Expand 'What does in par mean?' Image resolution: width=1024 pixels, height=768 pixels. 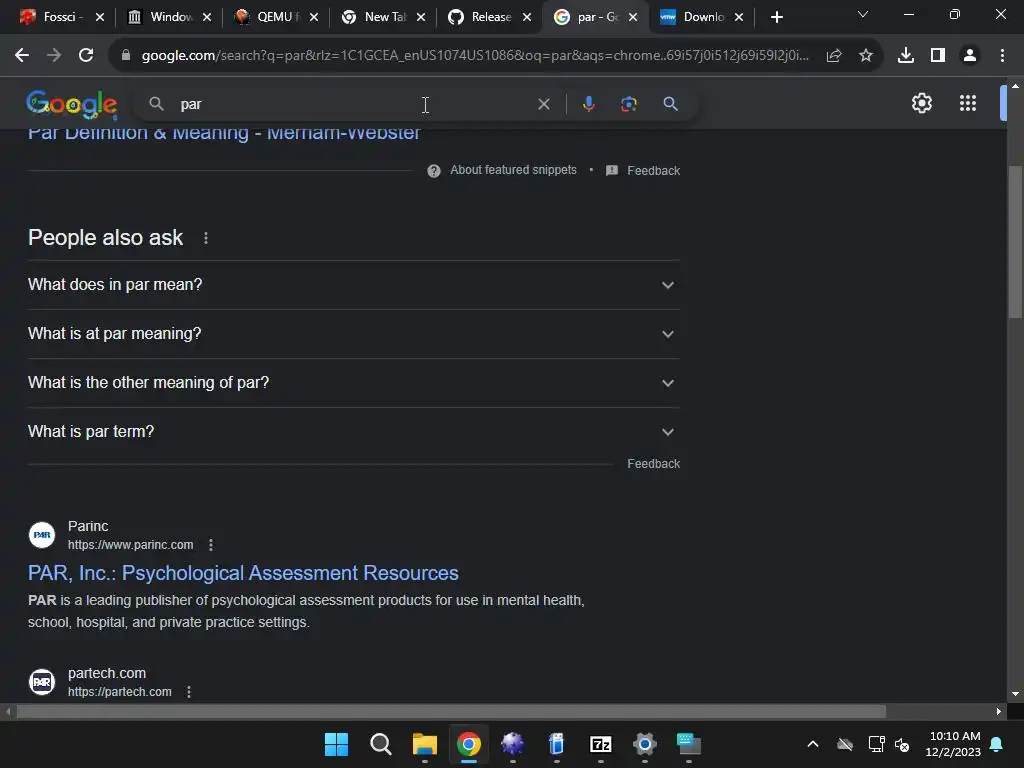coord(354,285)
